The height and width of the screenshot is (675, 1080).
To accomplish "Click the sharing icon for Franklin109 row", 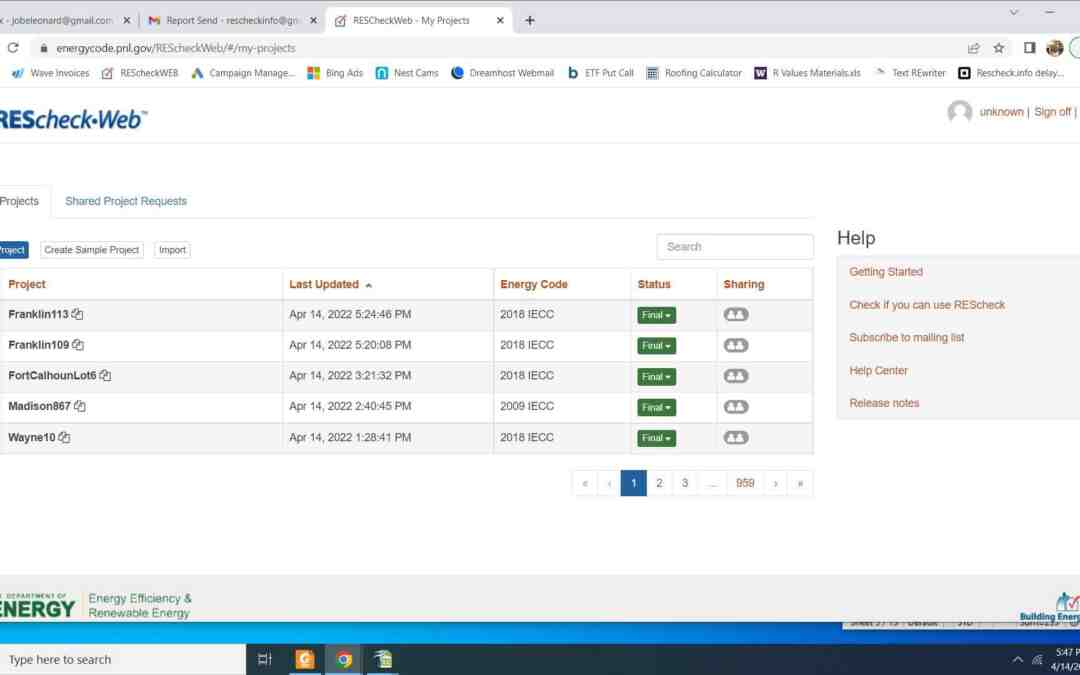I will tap(736, 345).
